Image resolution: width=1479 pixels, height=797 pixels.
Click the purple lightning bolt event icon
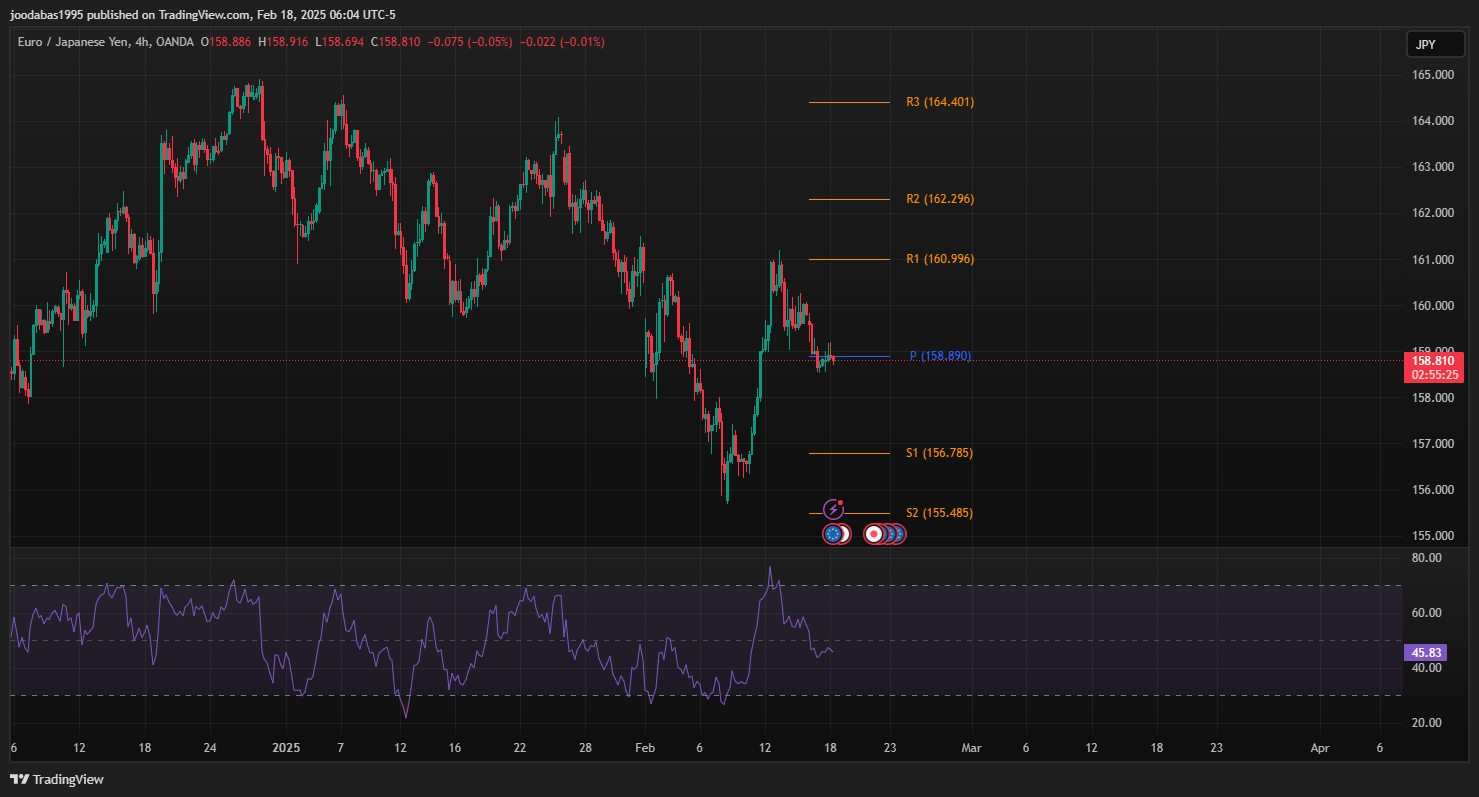(x=833, y=510)
